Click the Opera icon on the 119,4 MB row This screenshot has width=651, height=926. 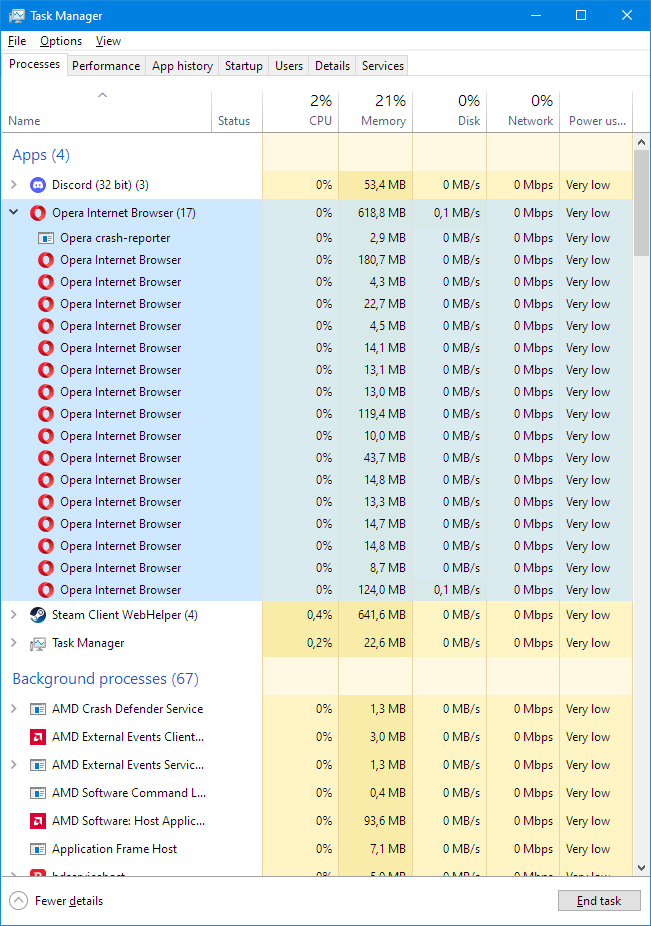pyautogui.click(x=46, y=414)
